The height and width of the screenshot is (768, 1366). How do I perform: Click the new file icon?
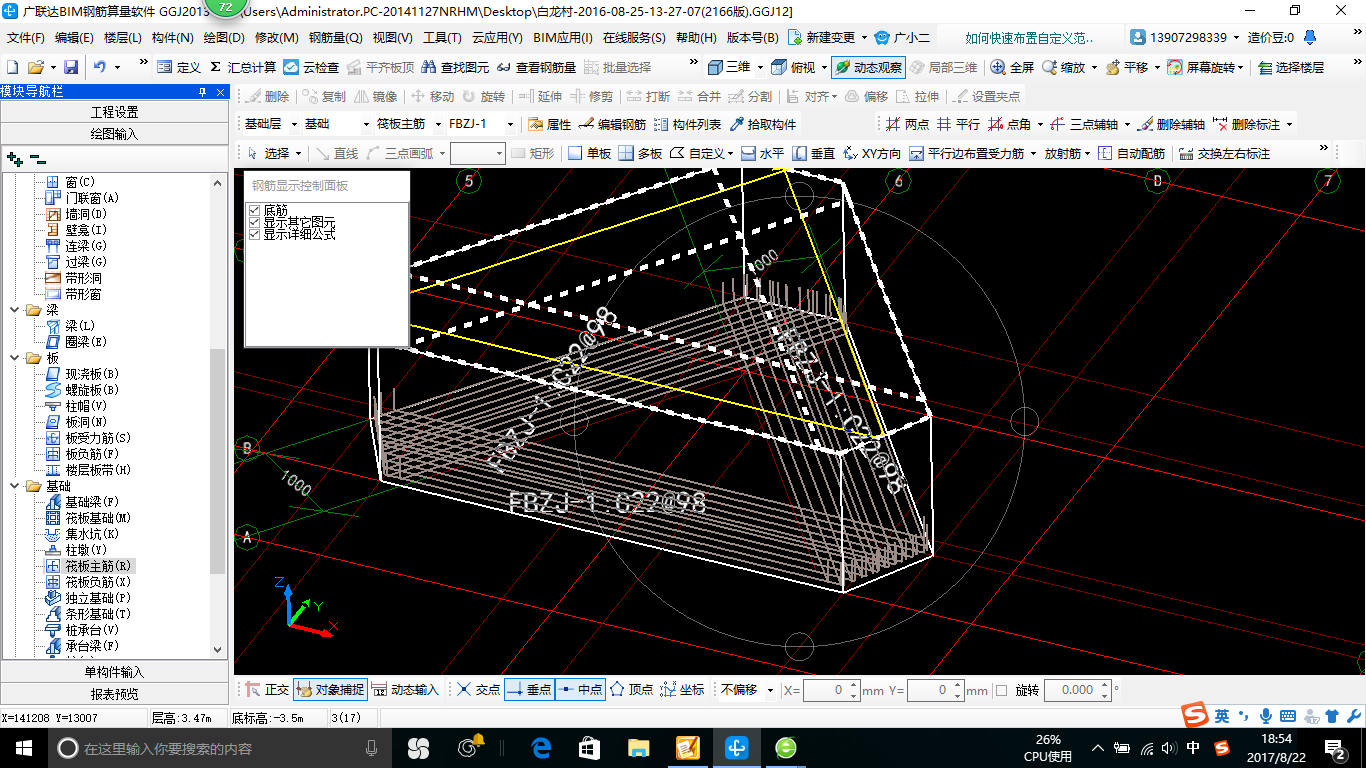13,67
